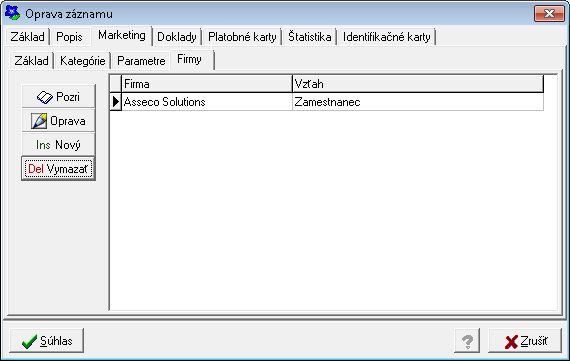The height and width of the screenshot is (361, 570).
Task: Click the Oprava pencil icon
Action: (39, 121)
